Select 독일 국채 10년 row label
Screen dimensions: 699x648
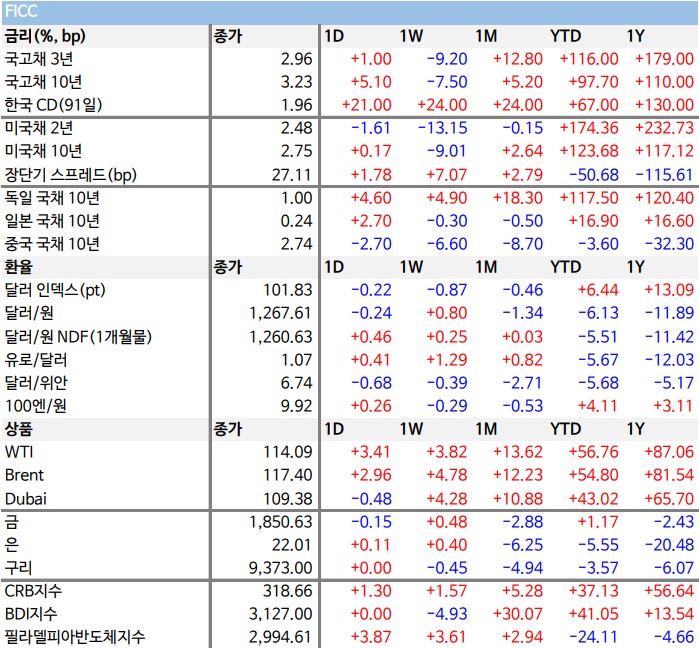point(52,198)
